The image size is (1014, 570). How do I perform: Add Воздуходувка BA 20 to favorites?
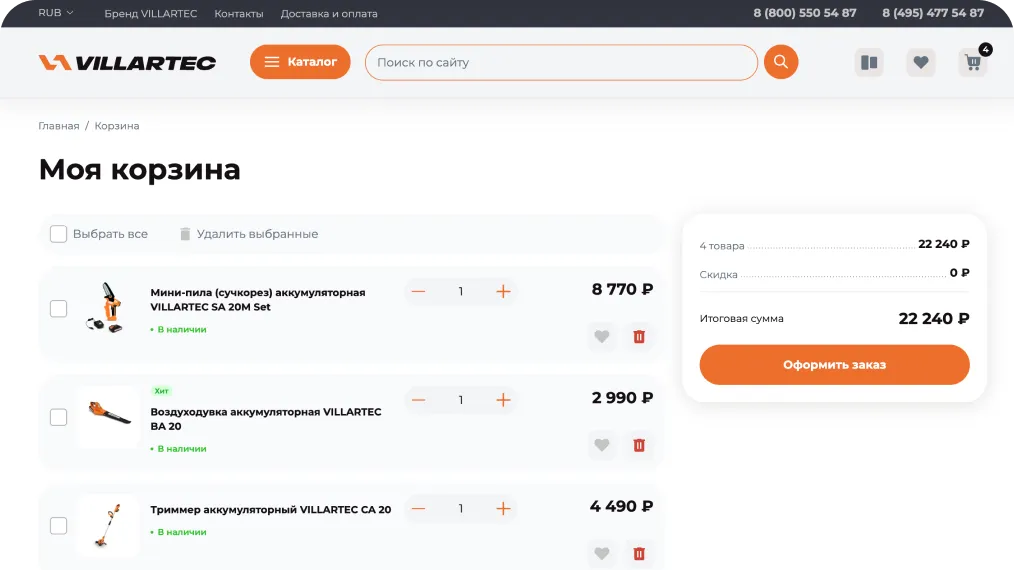point(601,445)
